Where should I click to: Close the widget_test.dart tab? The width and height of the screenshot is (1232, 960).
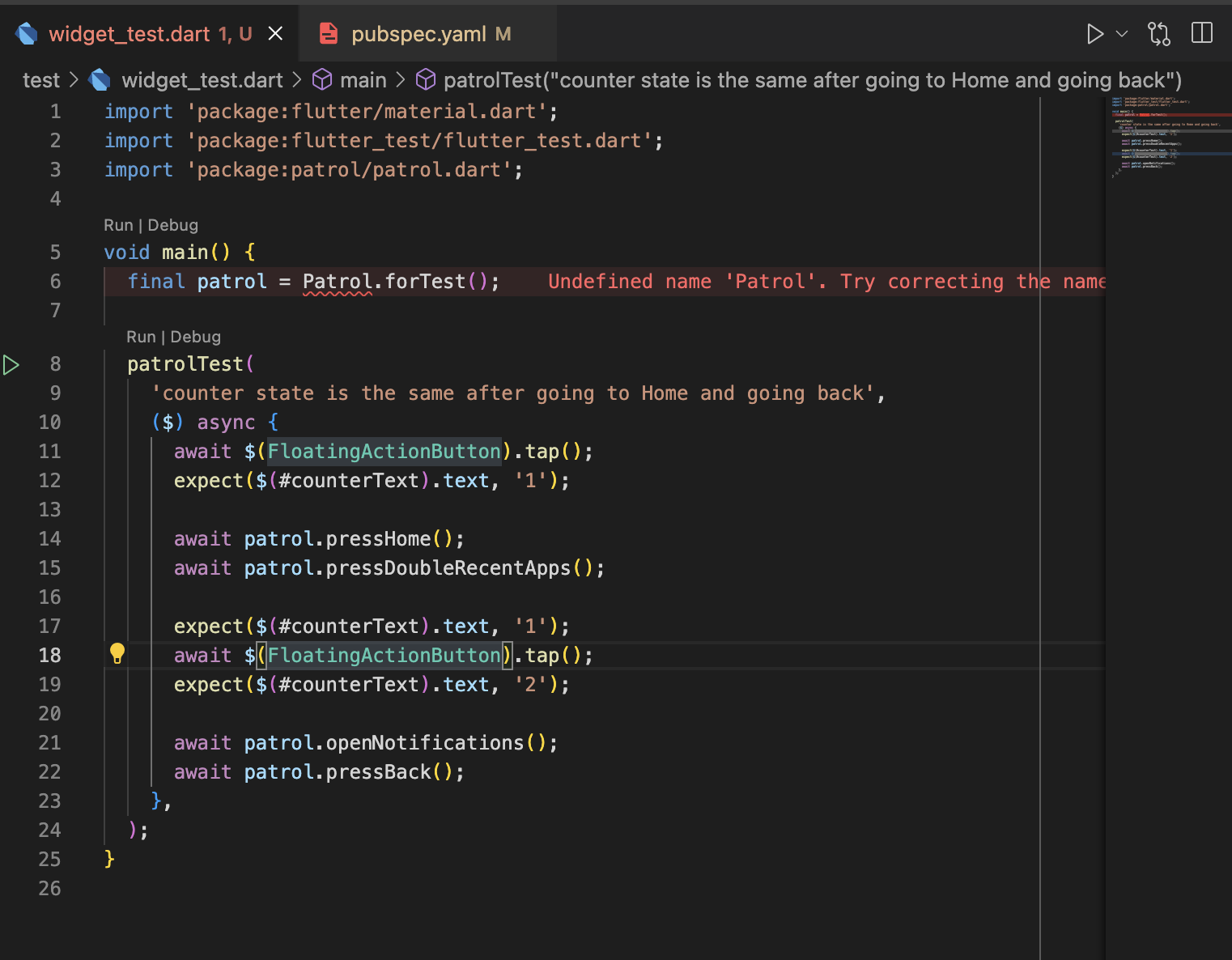tap(275, 33)
